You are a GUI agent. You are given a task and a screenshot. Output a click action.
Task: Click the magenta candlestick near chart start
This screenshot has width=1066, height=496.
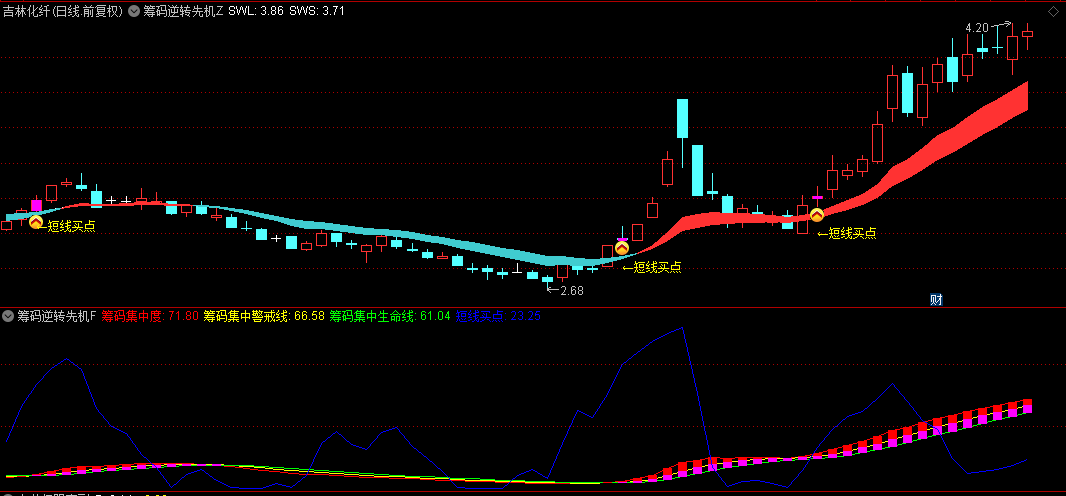(x=36, y=205)
